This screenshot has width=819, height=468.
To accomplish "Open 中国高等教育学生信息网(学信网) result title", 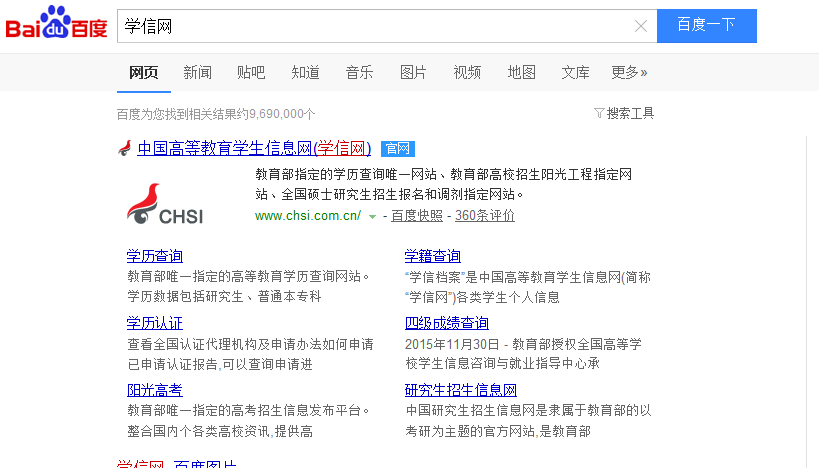I will [x=254, y=148].
